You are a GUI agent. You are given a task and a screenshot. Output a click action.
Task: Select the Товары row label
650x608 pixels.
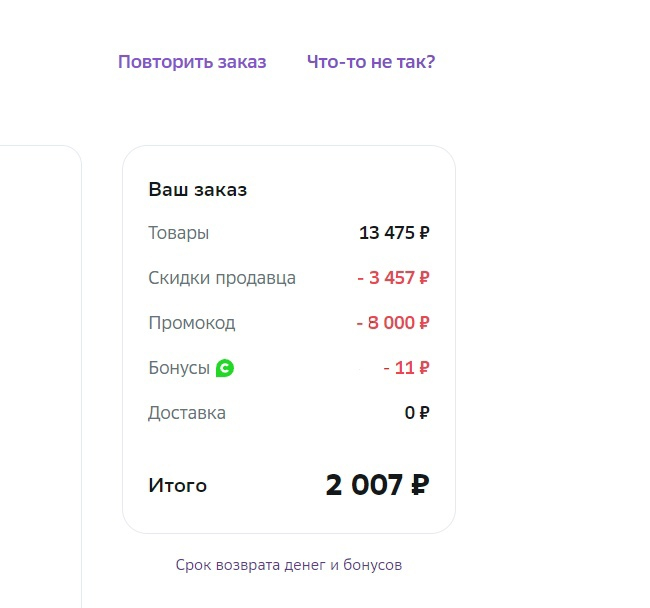pos(179,234)
